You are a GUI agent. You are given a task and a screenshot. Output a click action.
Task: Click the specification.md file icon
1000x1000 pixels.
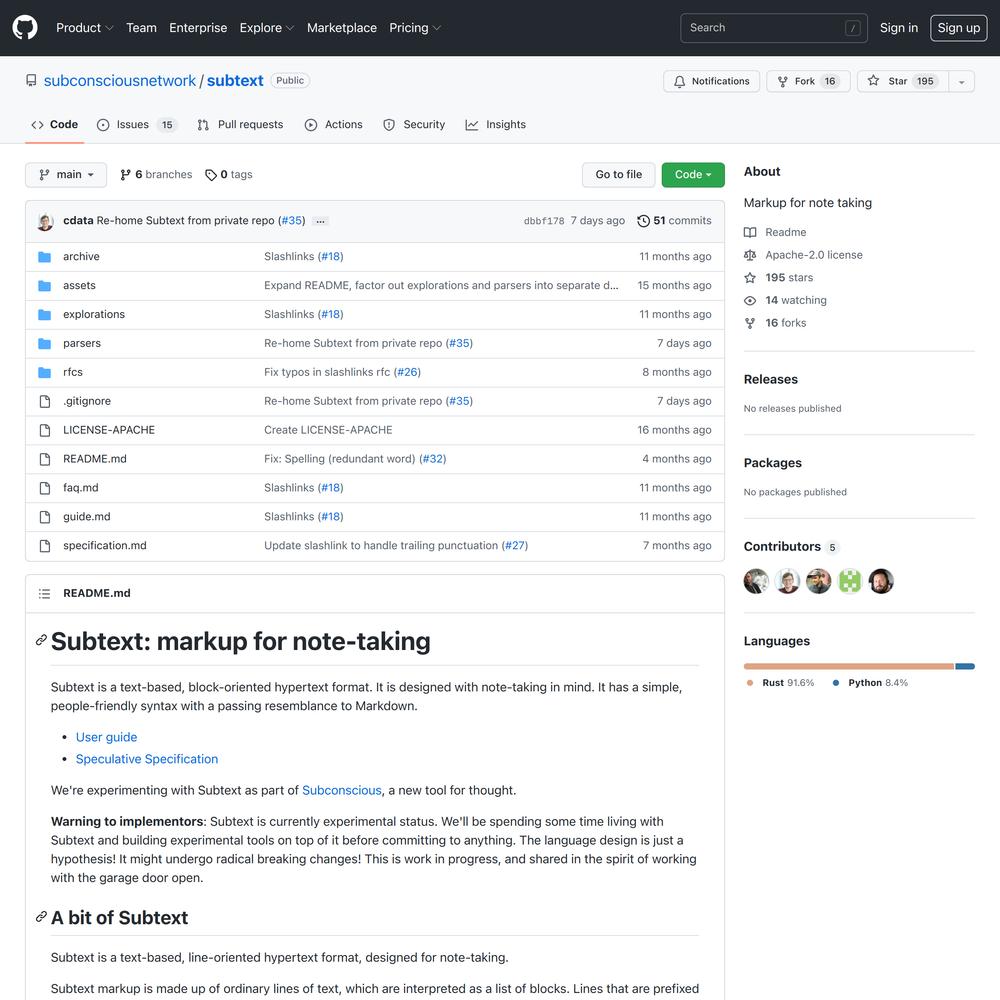tap(45, 545)
